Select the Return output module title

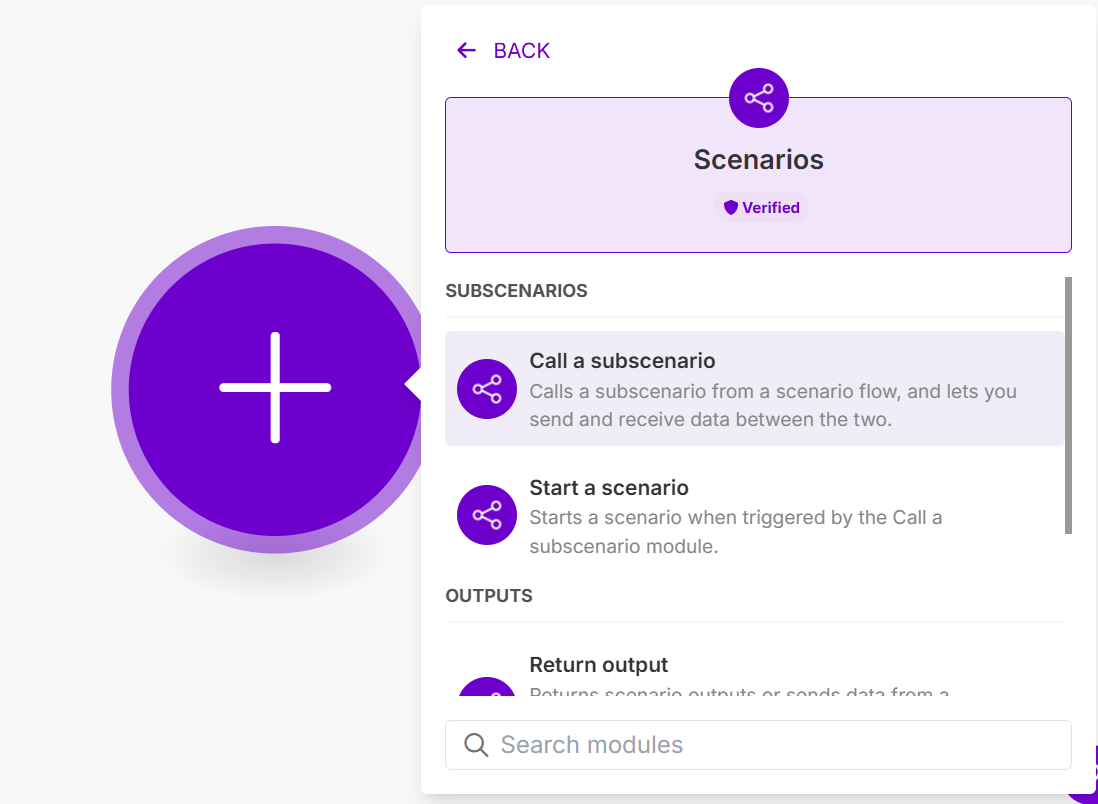598,665
